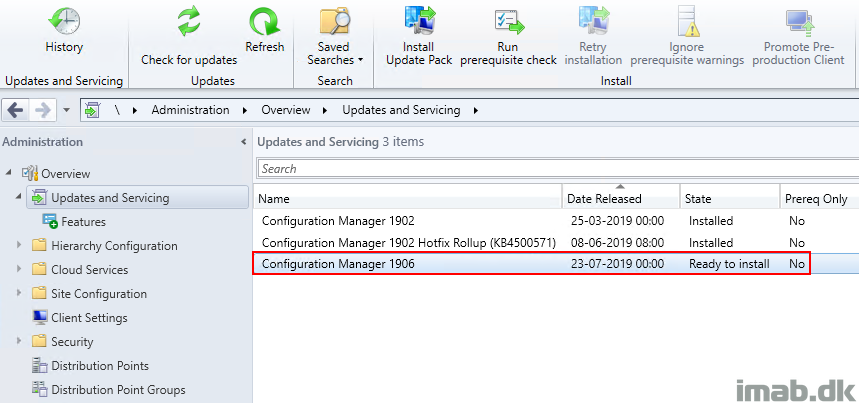Click the Run prerequisite check icon
The width and height of the screenshot is (859, 403).
(x=508, y=22)
